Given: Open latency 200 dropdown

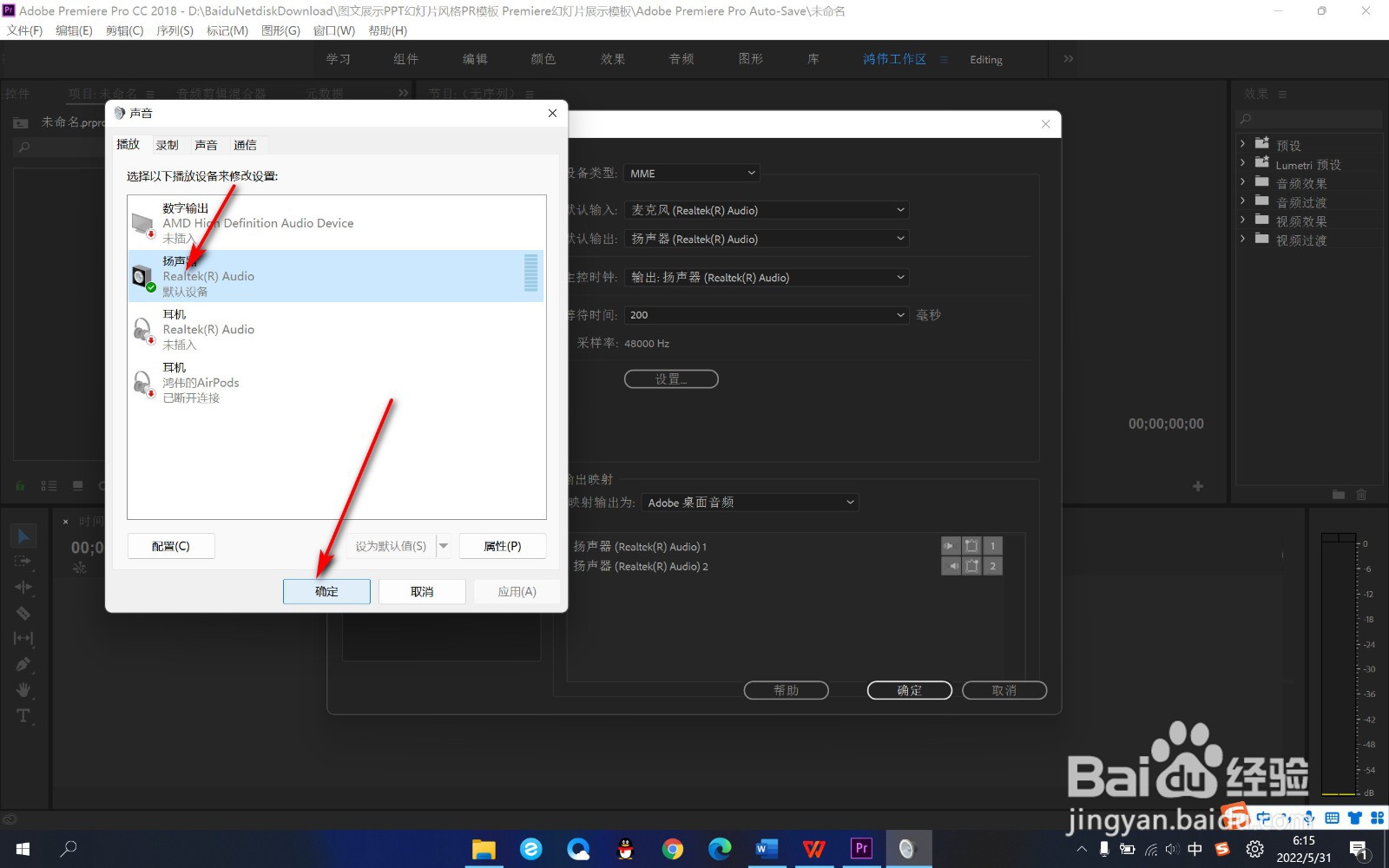Looking at the screenshot, I should coord(767,315).
